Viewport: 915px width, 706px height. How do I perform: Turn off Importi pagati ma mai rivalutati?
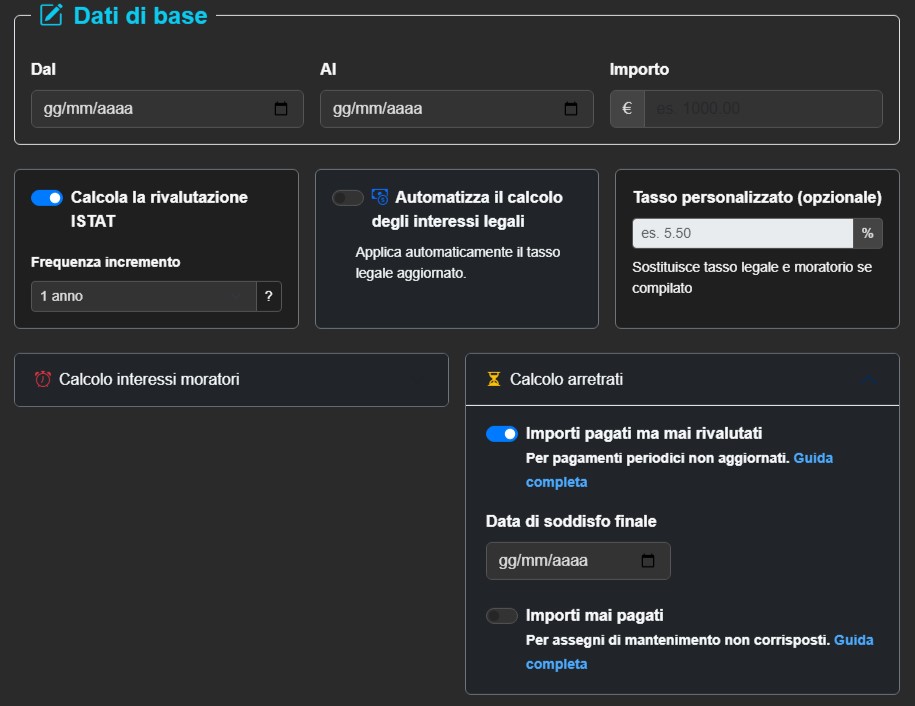pyautogui.click(x=502, y=434)
